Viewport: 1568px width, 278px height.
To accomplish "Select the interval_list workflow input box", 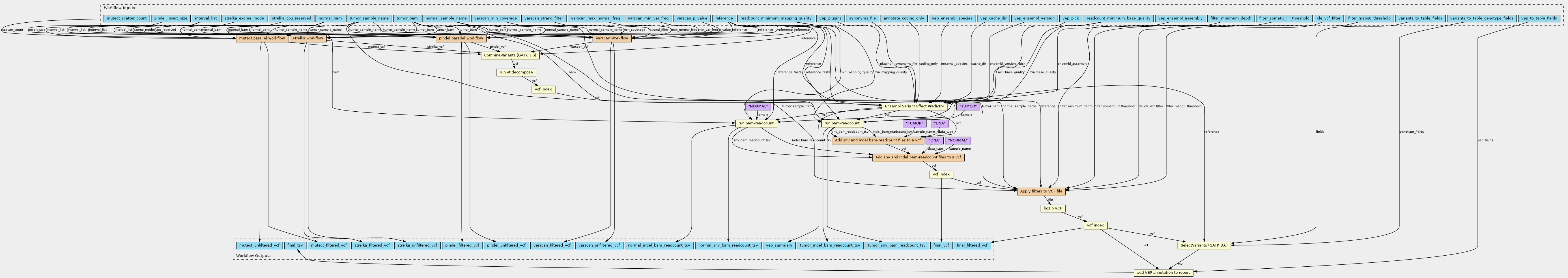I will tap(206, 18).
